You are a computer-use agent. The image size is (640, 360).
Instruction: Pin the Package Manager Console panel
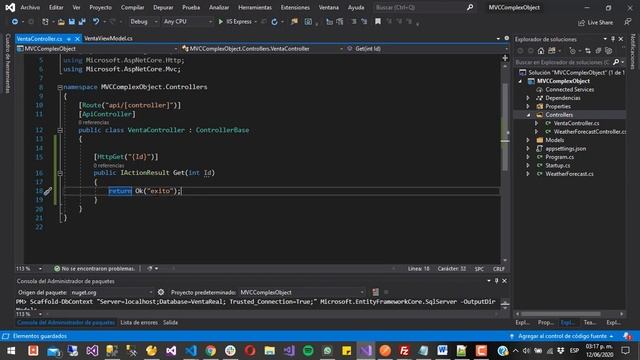pos(496,281)
